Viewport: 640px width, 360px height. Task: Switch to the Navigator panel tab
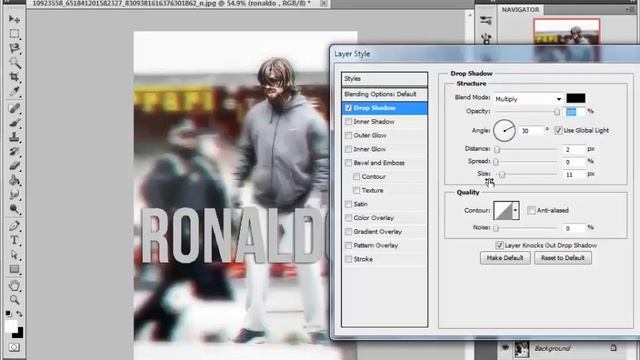coord(520,9)
